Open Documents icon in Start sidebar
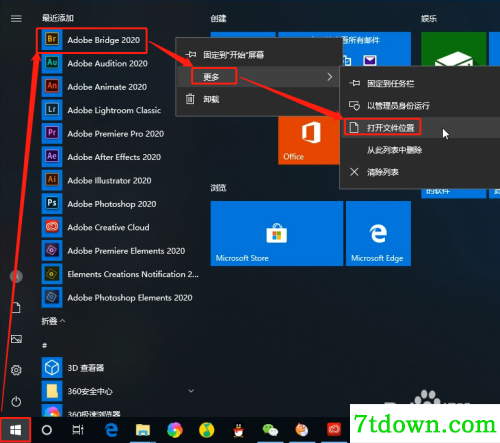The width and height of the screenshot is (500, 443). [x=16, y=308]
